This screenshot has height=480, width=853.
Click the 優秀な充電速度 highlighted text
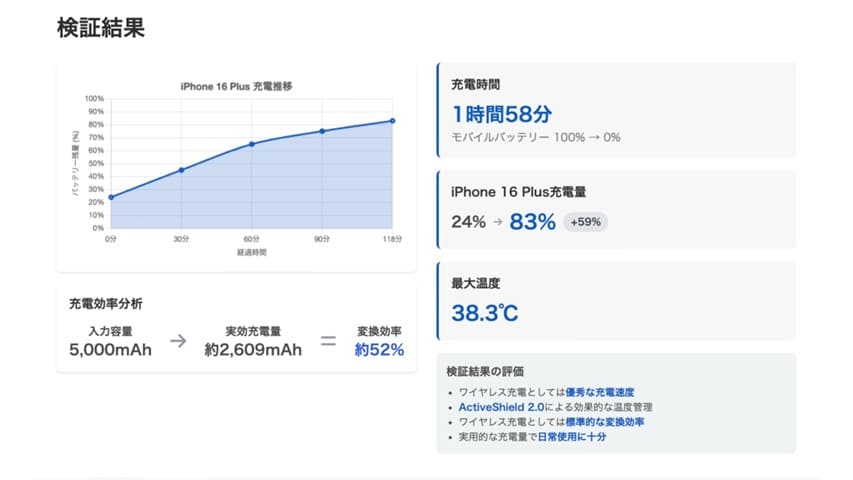click(600, 392)
